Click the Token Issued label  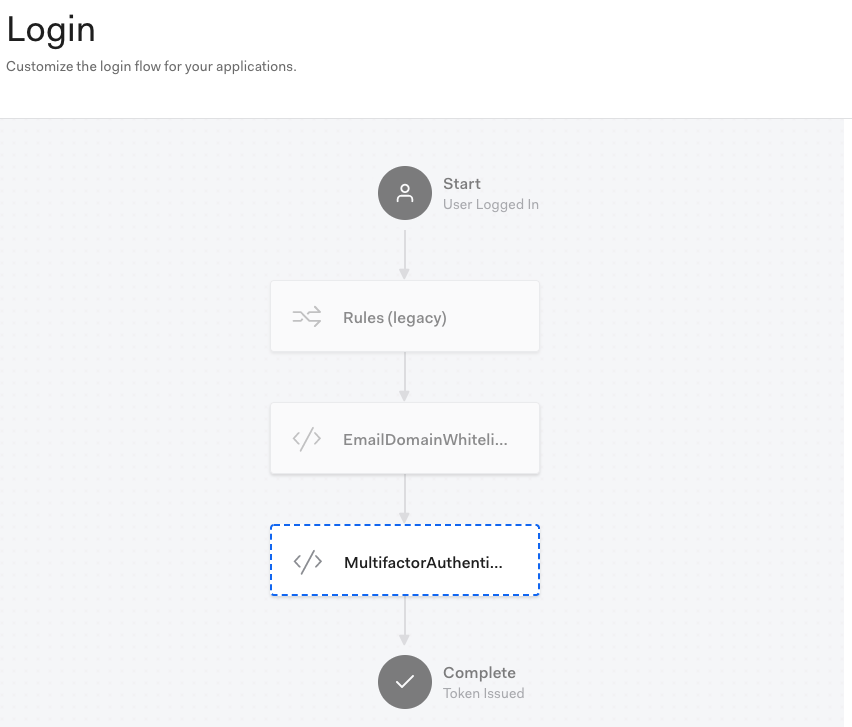pos(484,693)
